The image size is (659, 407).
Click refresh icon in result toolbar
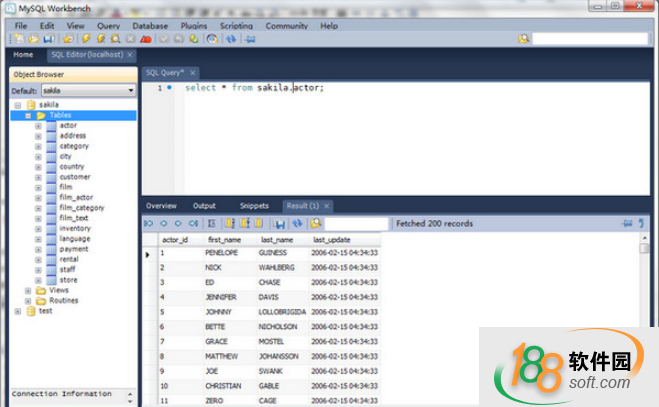point(299,223)
